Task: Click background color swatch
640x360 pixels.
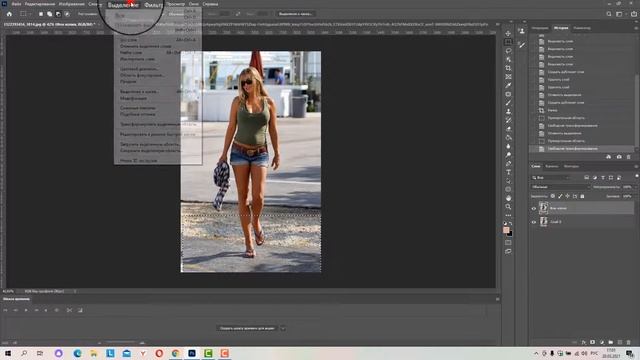Action: tap(509, 233)
